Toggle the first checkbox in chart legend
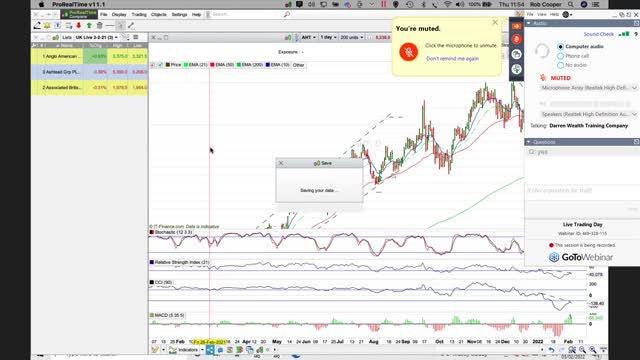 coord(152,65)
